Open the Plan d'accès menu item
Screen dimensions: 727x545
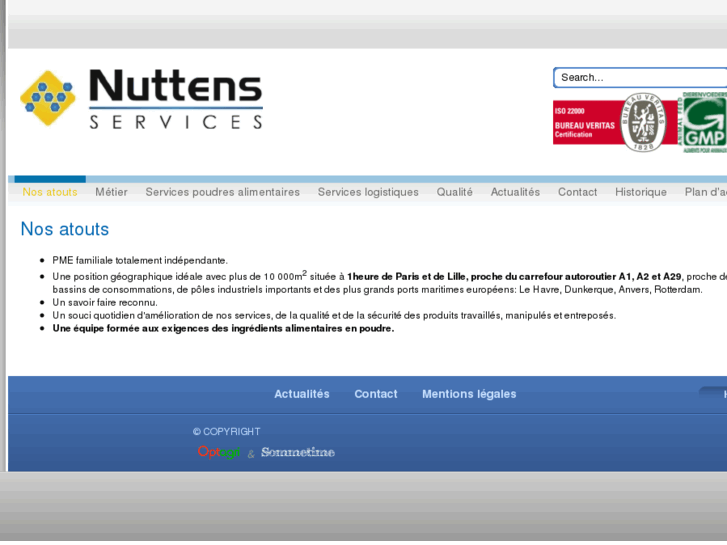tap(706, 192)
